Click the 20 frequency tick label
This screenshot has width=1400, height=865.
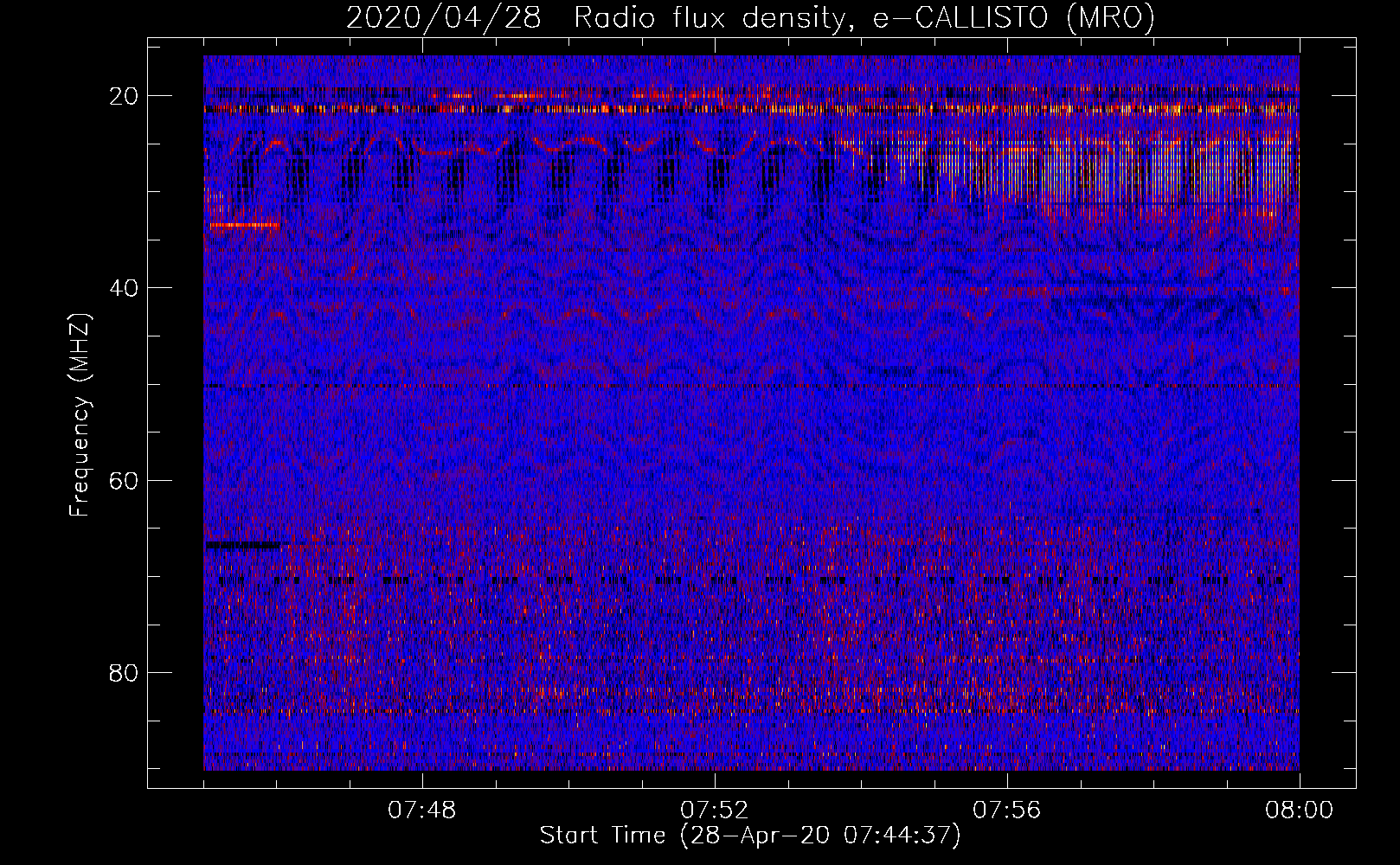124,96
